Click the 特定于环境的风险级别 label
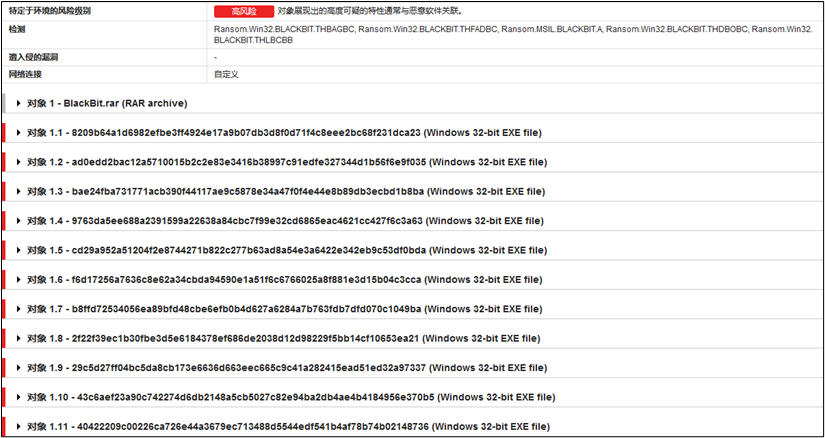This screenshot has width=825, height=438. click(x=49, y=10)
